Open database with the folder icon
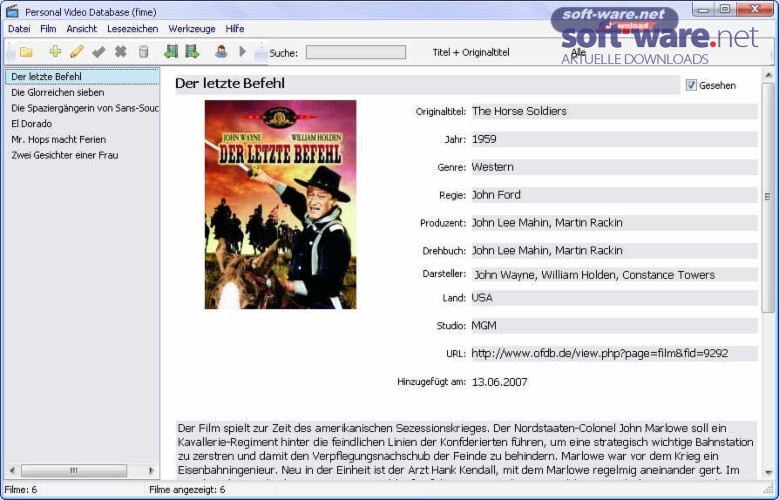 point(26,52)
